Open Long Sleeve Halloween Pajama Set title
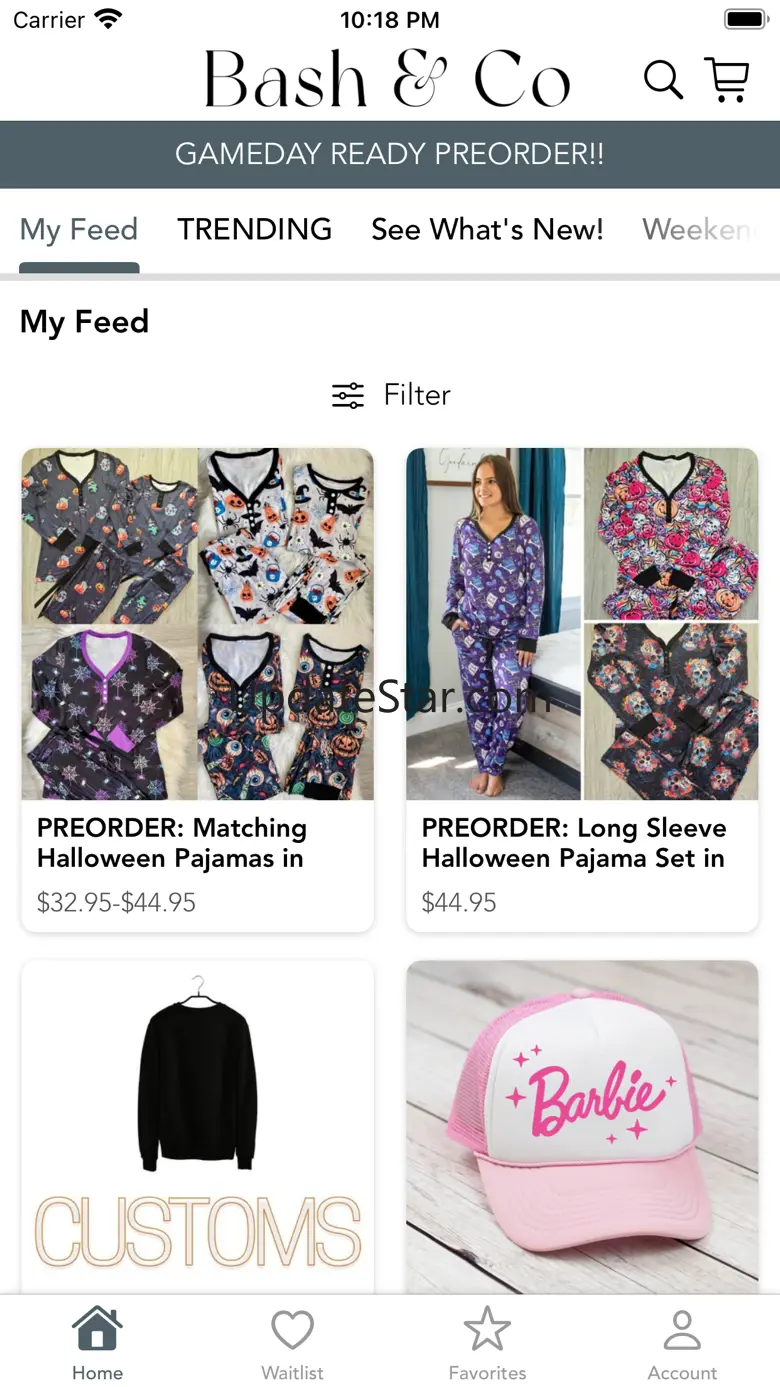Image resolution: width=780 pixels, height=1387 pixels. tap(573, 843)
